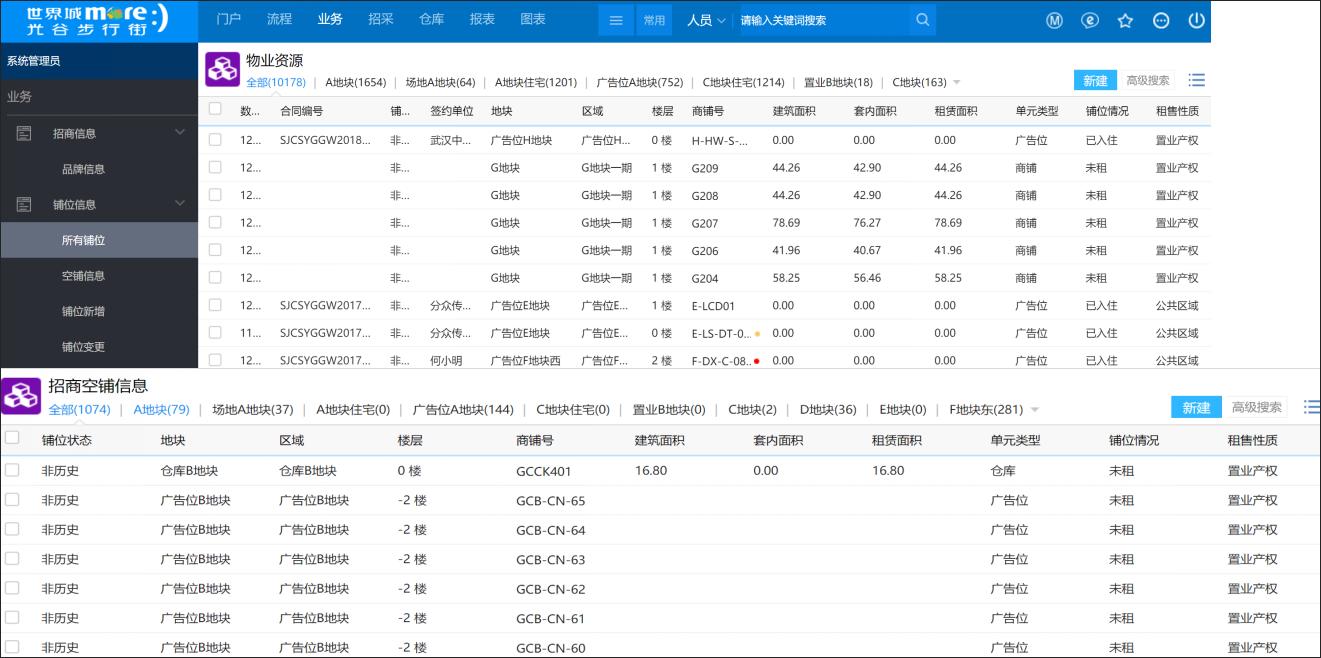Click the 新建 button in 物业资源 panel
The width and height of the screenshot is (1321, 658).
click(1095, 80)
